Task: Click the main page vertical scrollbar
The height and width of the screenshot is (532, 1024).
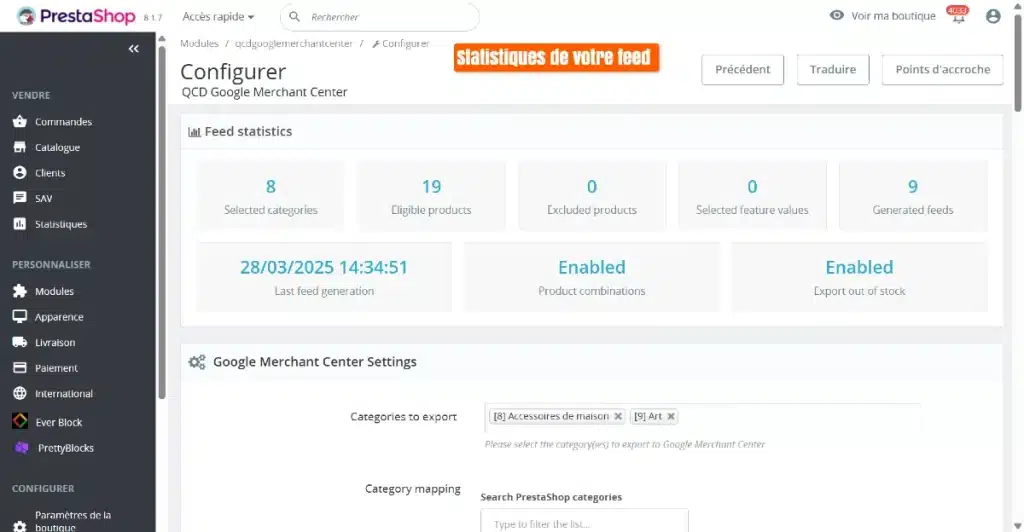Action: pyautogui.click(x=1017, y=65)
